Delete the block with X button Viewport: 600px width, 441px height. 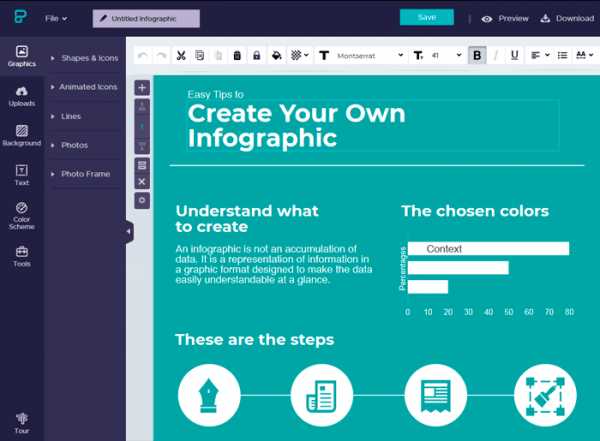tap(142, 181)
